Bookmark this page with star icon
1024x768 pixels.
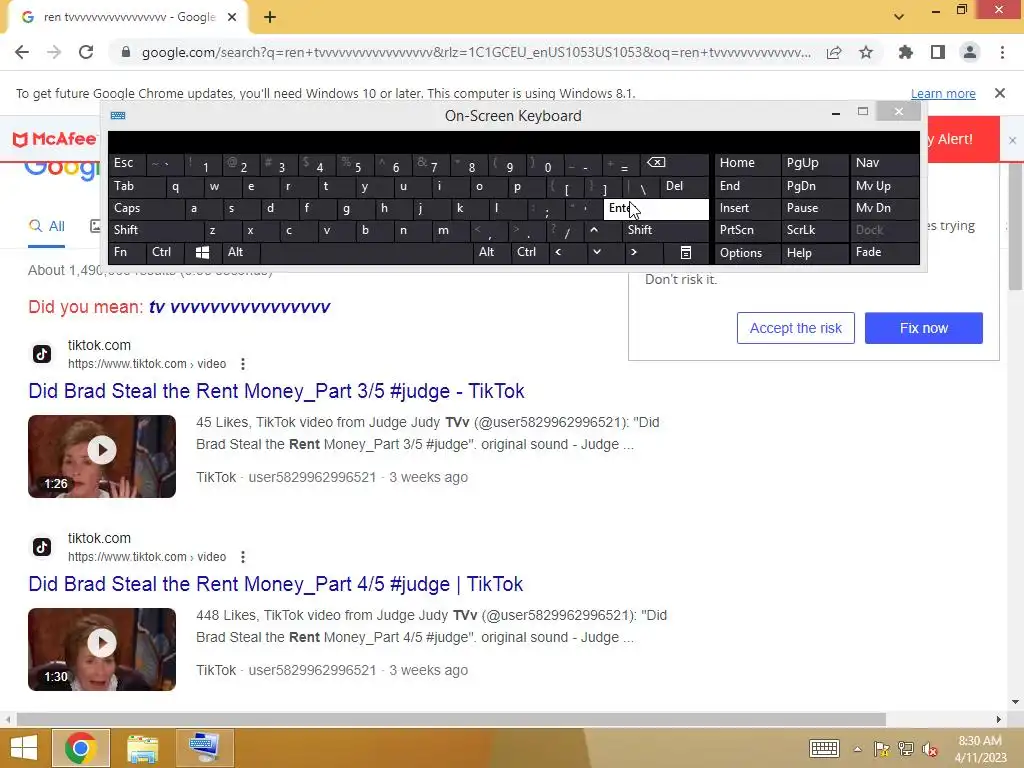click(x=866, y=52)
